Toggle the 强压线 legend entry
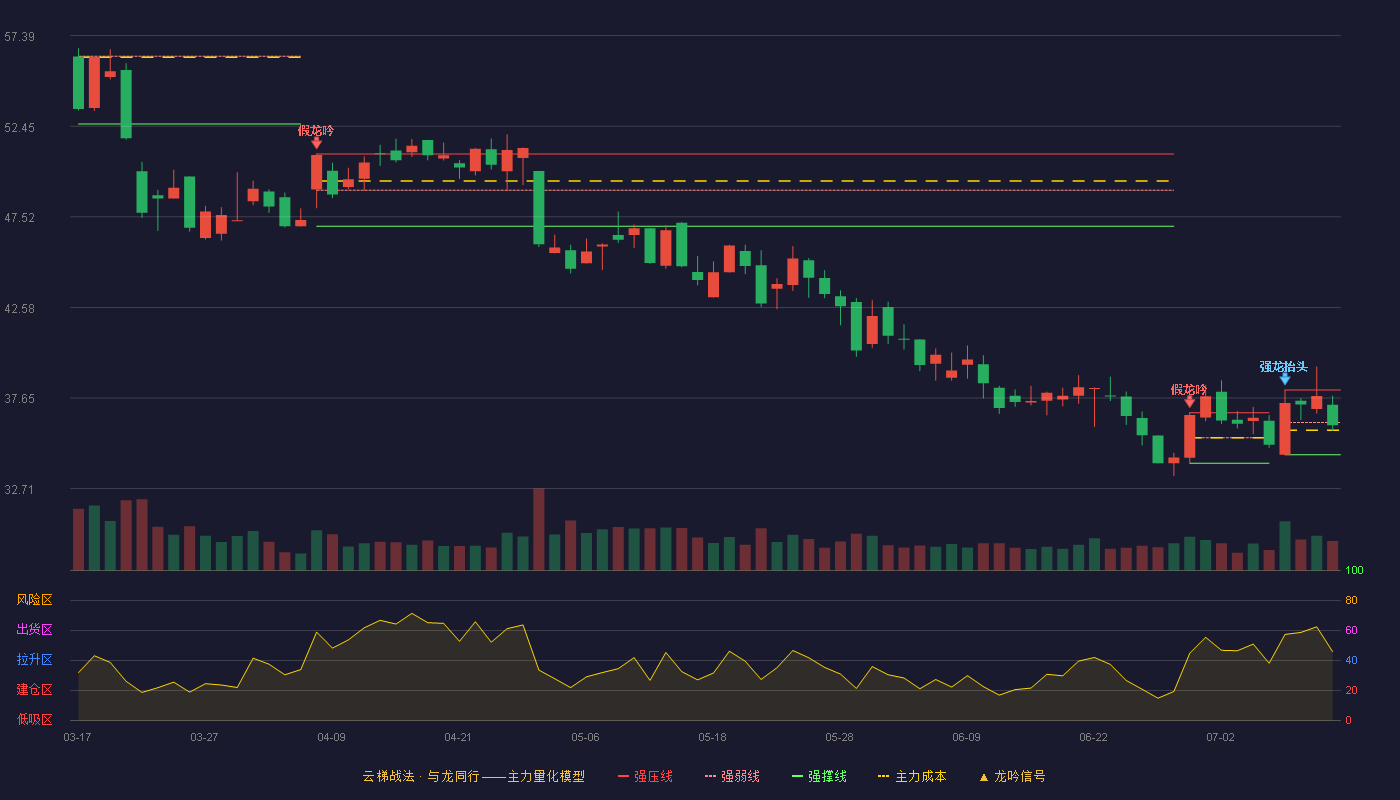 645,776
